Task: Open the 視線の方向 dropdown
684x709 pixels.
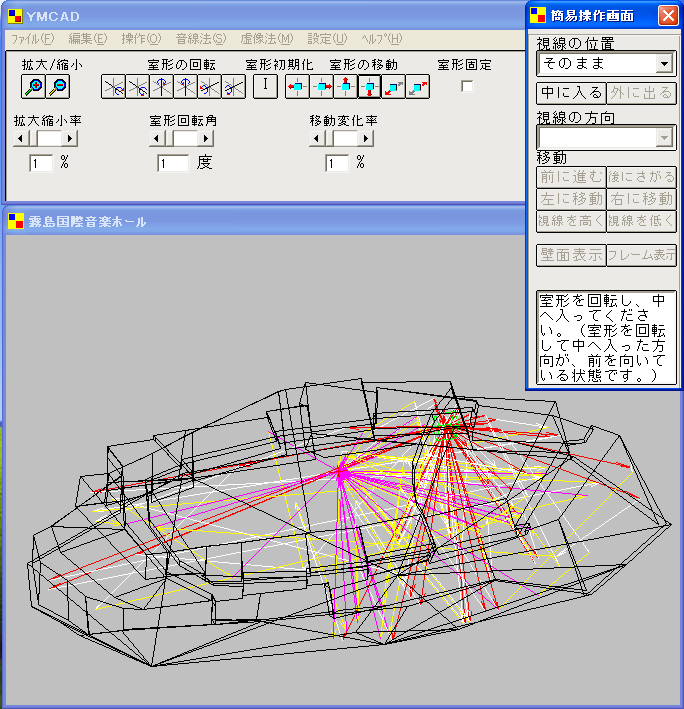Action: click(664, 137)
